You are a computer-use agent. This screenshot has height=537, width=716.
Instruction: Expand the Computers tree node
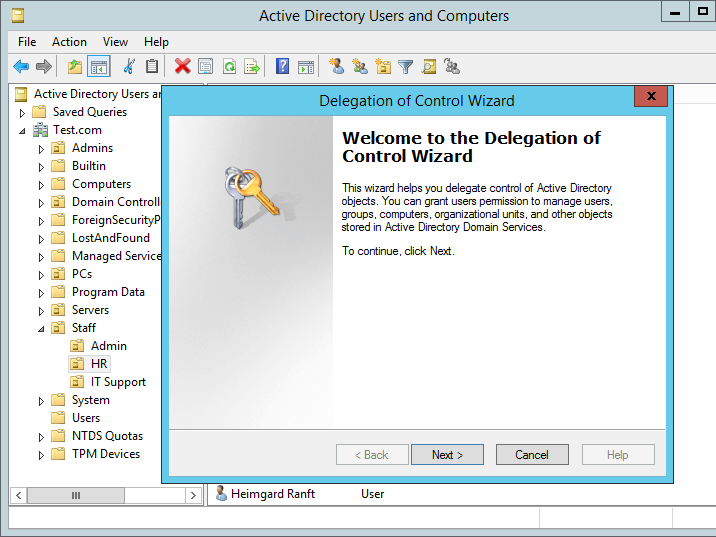[41, 185]
